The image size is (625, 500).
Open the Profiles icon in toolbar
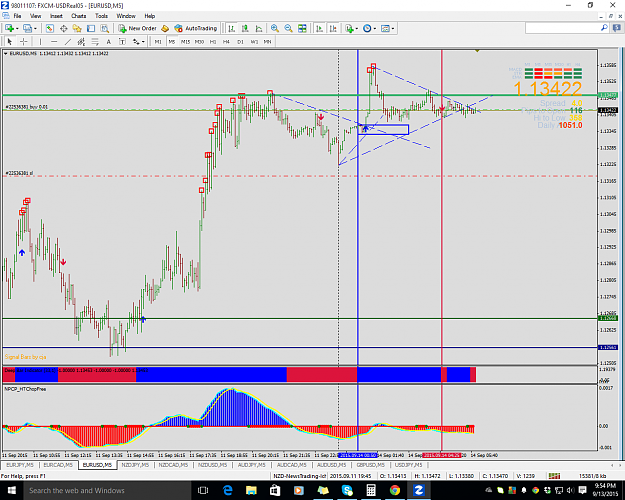point(27,28)
